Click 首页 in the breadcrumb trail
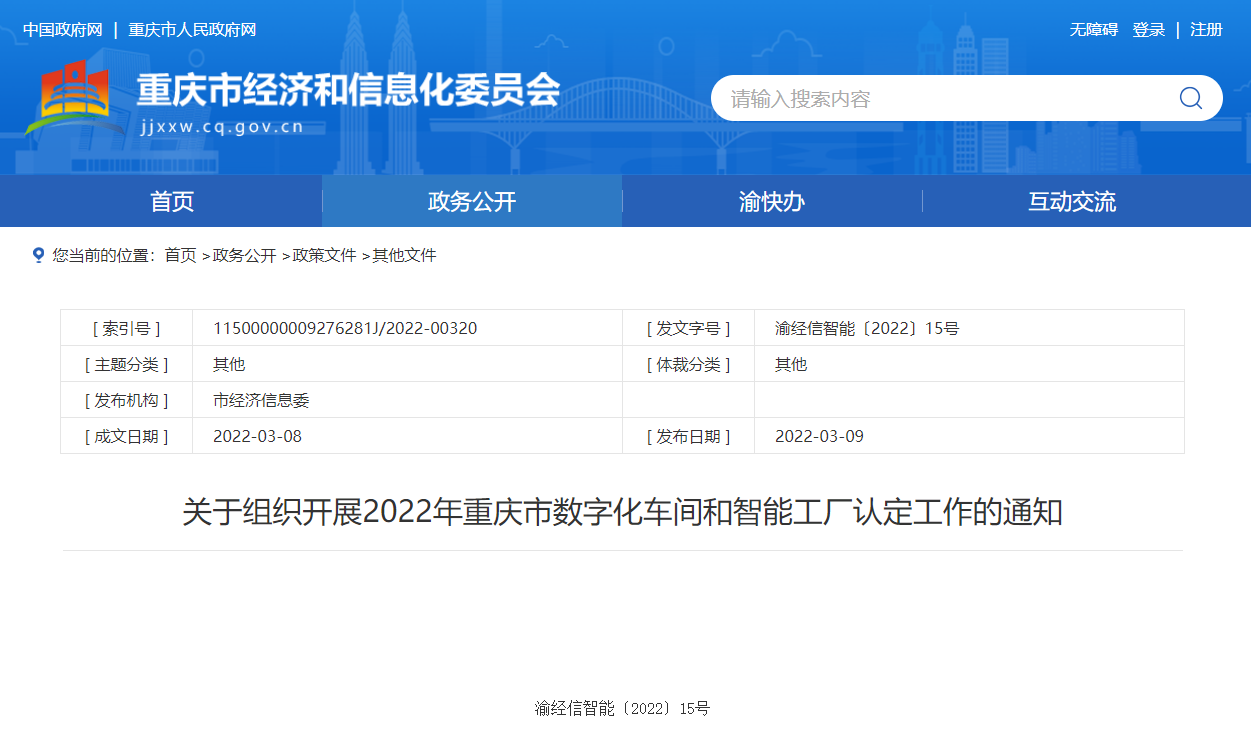Screen dimensions: 1251x733 tap(180, 255)
